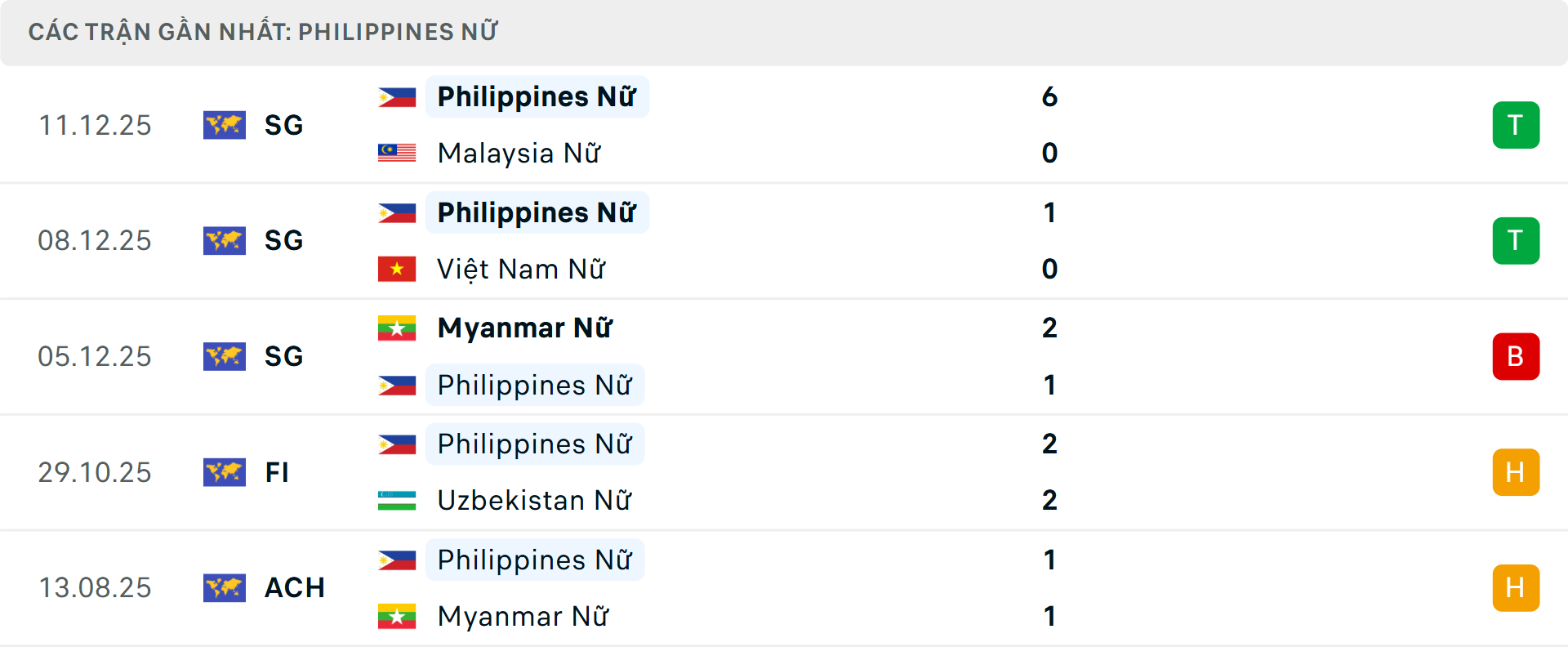Click the Uzbekistan flag icon

click(397, 501)
